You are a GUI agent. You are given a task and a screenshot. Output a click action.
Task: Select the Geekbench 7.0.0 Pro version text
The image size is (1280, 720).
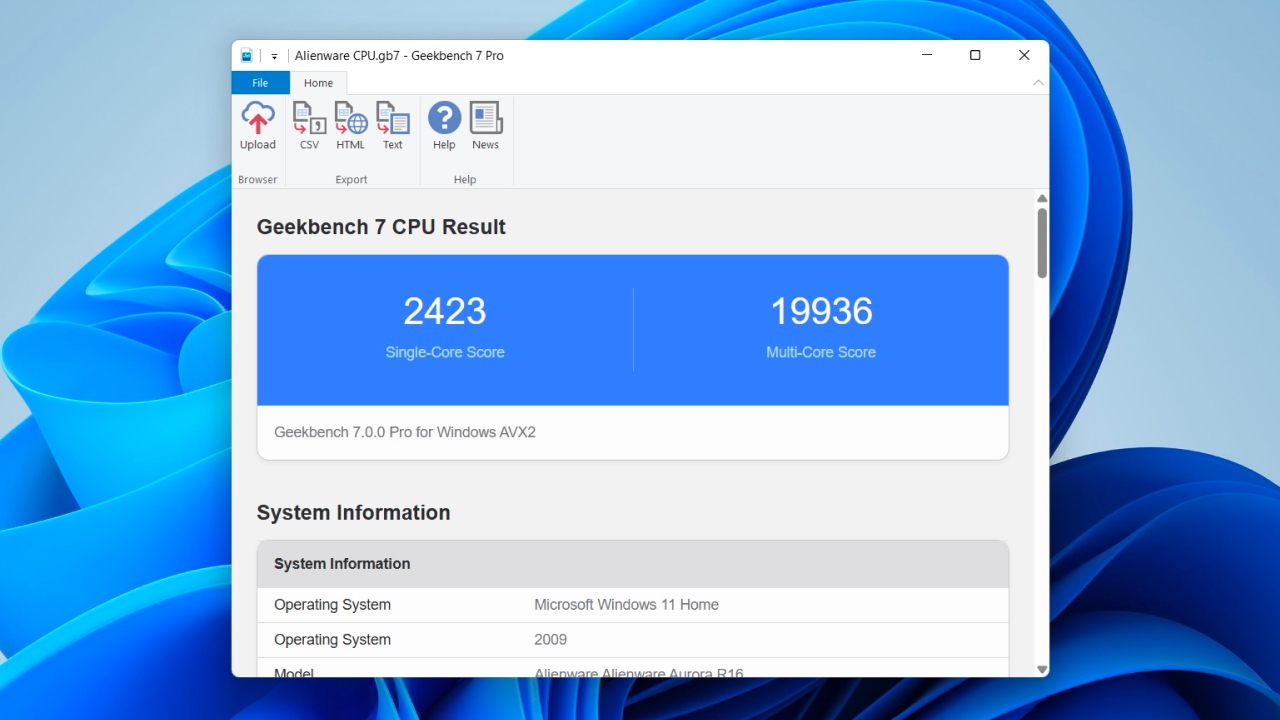click(x=405, y=432)
